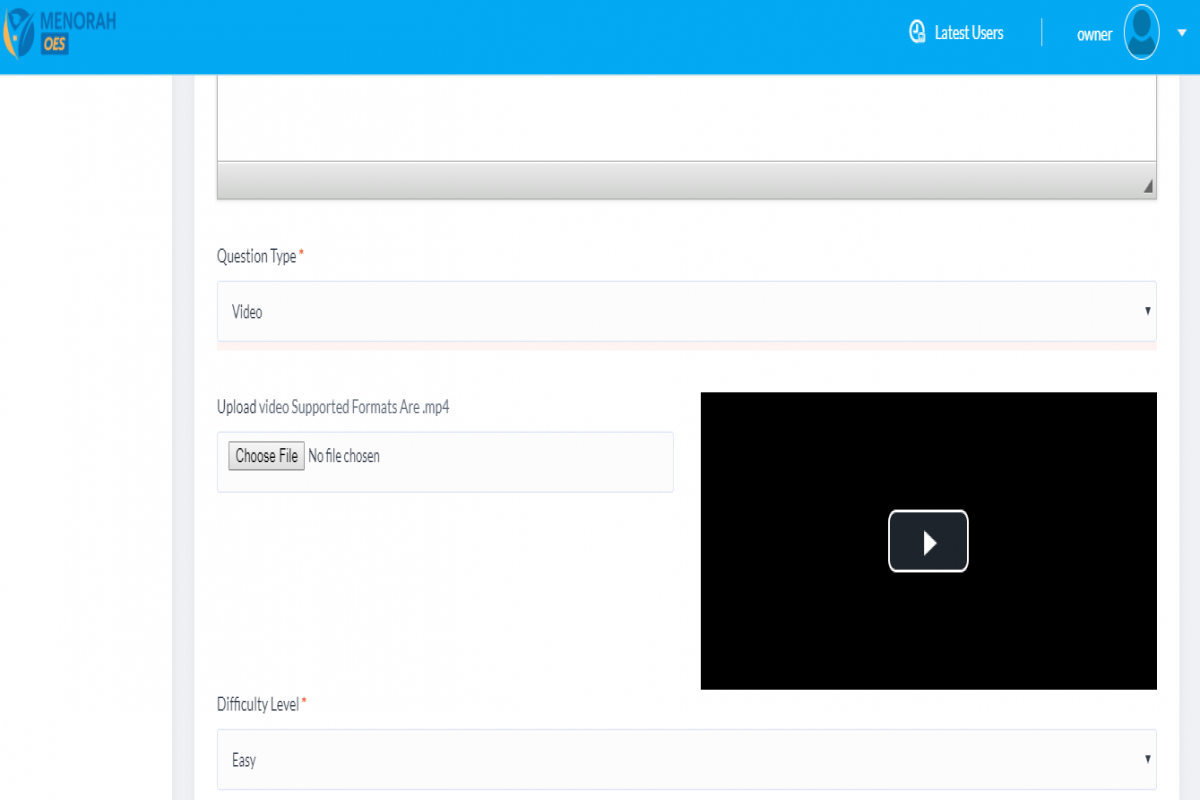Select the circular avatar picture
This screenshot has width=1200, height=800.
point(1140,32)
